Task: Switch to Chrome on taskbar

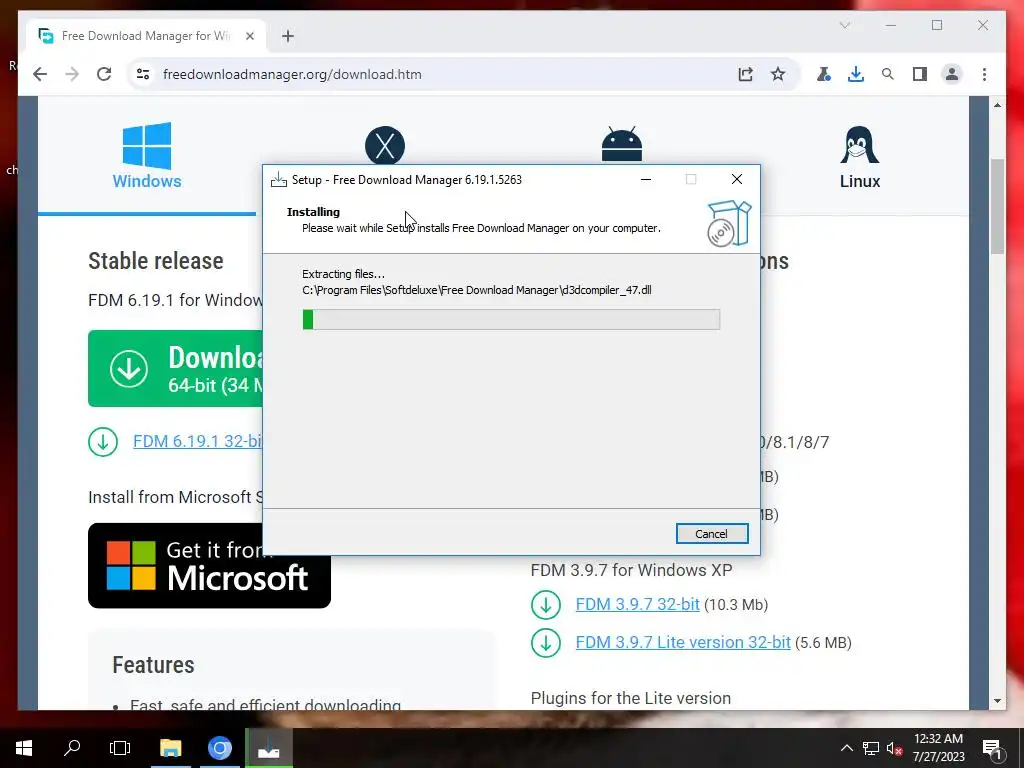Action: pyautogui.click(x=219, y=748)
